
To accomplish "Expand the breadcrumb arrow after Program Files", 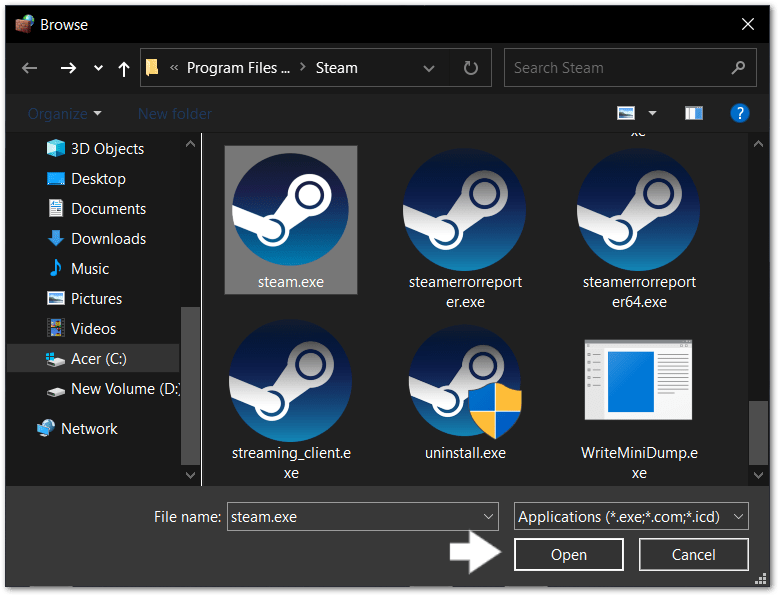I will point(303,67).
